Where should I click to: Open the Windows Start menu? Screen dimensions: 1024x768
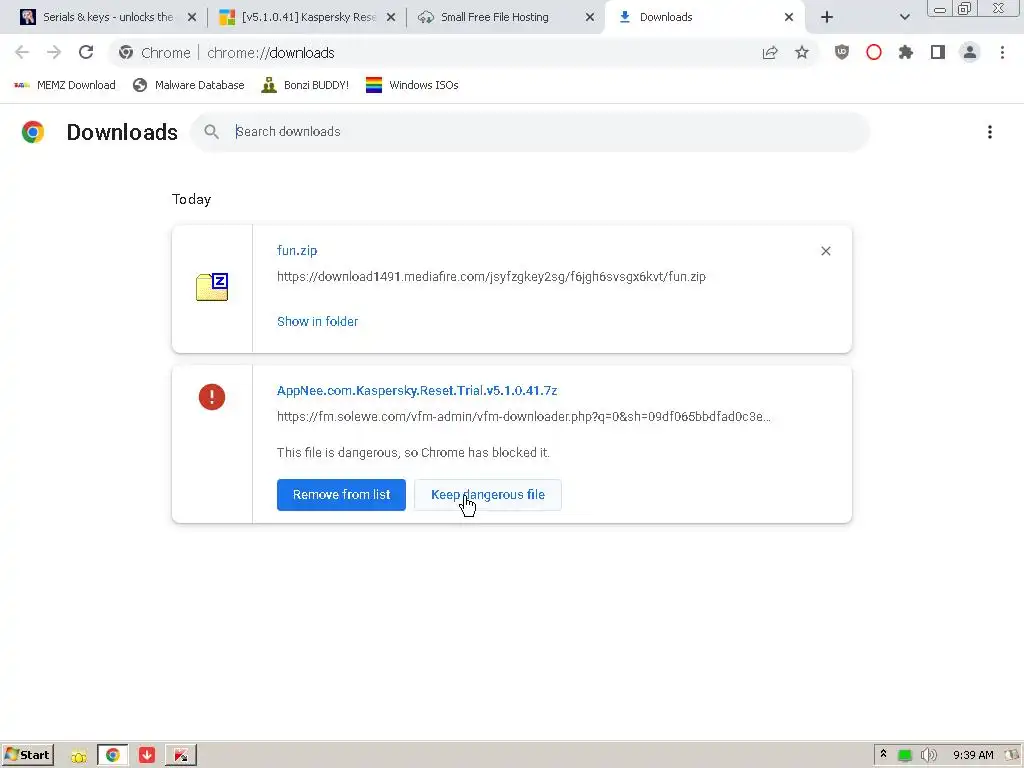click(27, 755)
